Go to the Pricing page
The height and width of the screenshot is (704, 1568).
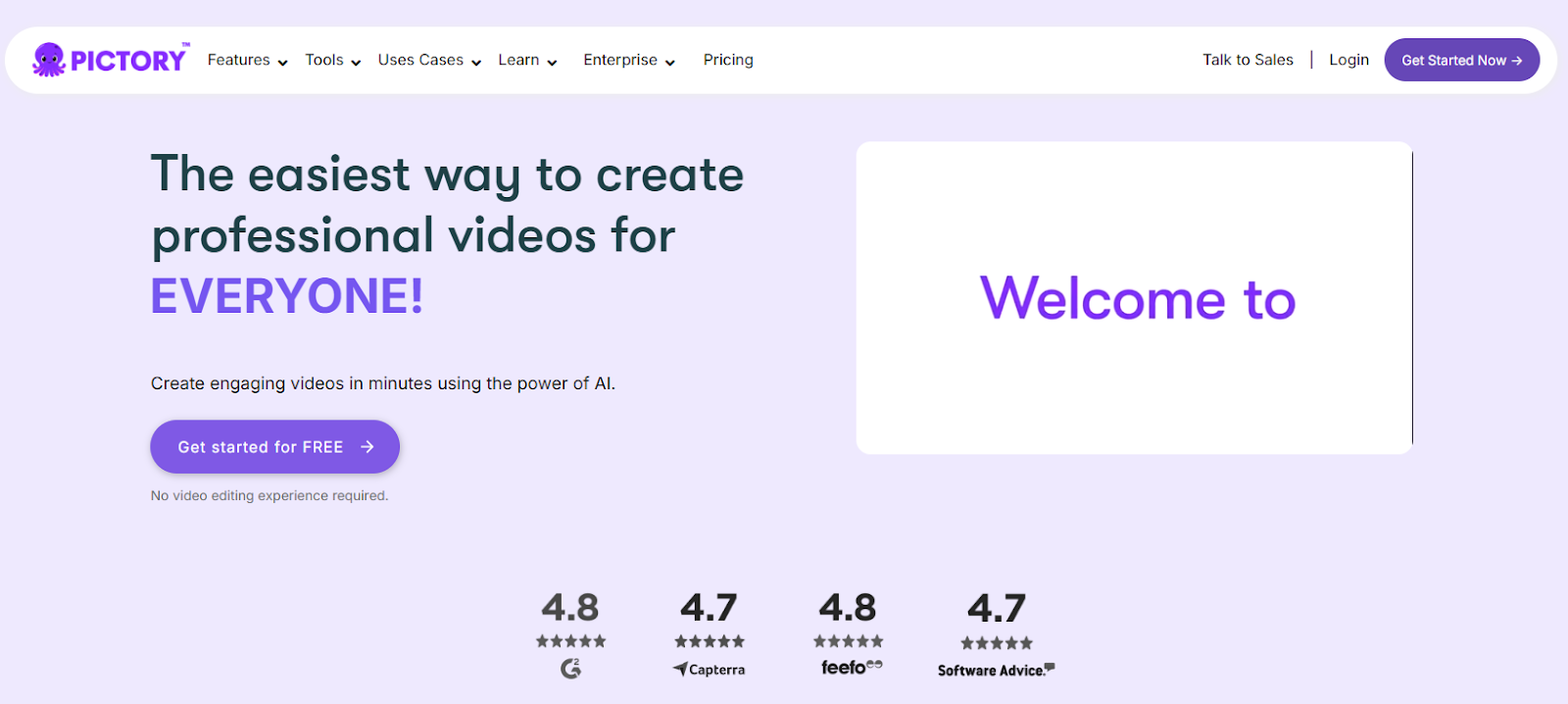pyautogui.click(x=728, y=60)
